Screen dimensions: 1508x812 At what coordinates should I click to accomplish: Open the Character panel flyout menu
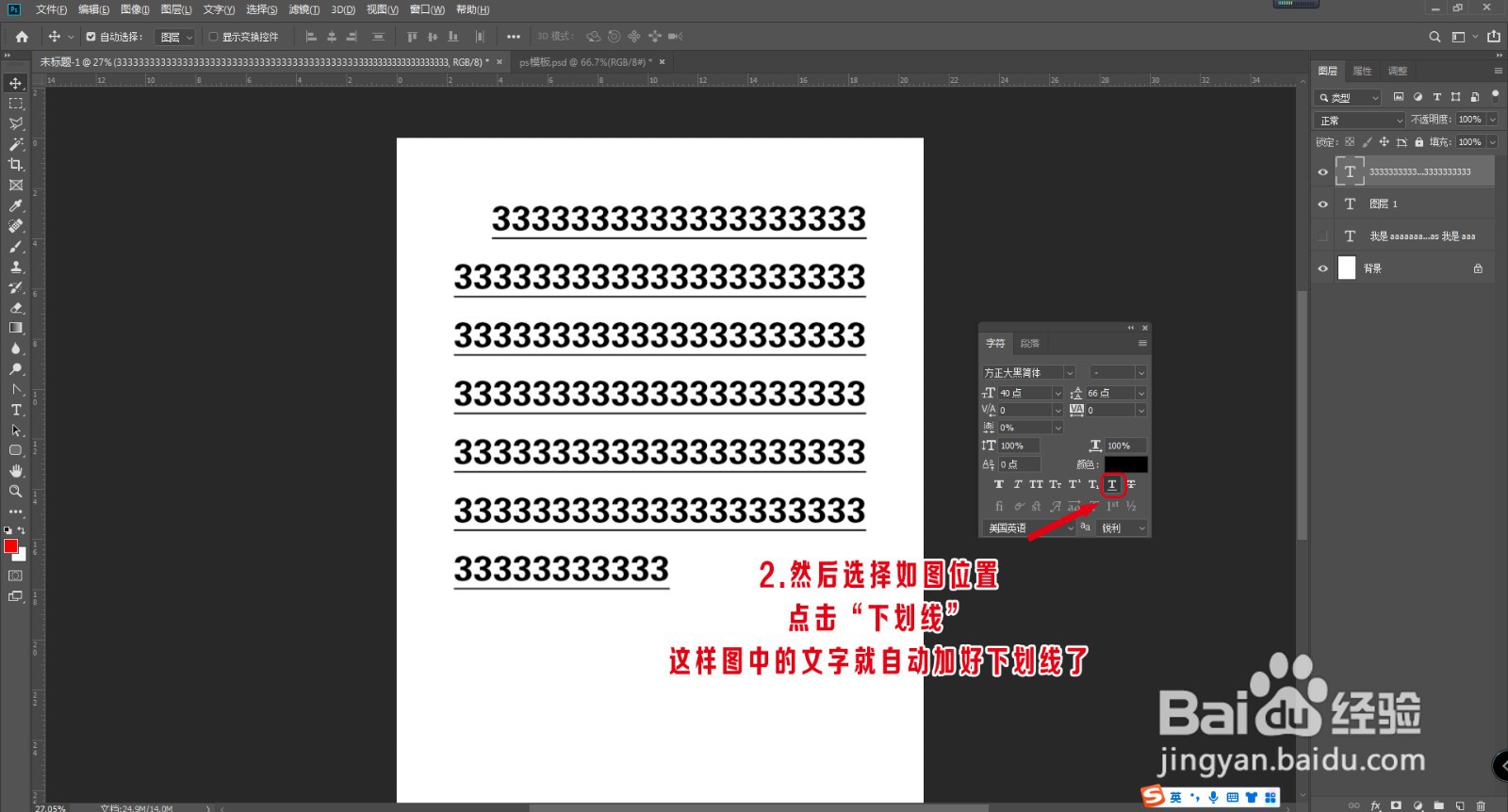point(1142,343)
